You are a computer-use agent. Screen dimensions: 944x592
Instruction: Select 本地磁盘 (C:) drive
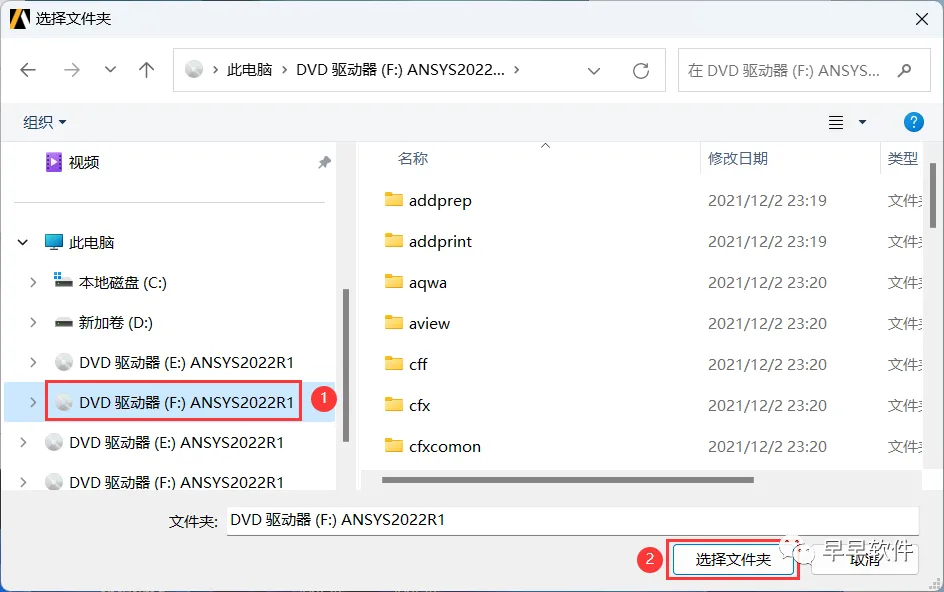122,282
